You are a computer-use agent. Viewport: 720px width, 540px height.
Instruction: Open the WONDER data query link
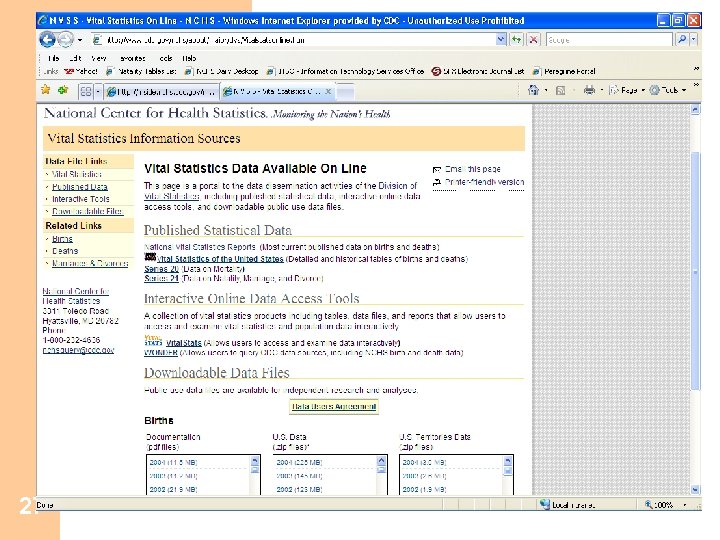tap(161, 353)
